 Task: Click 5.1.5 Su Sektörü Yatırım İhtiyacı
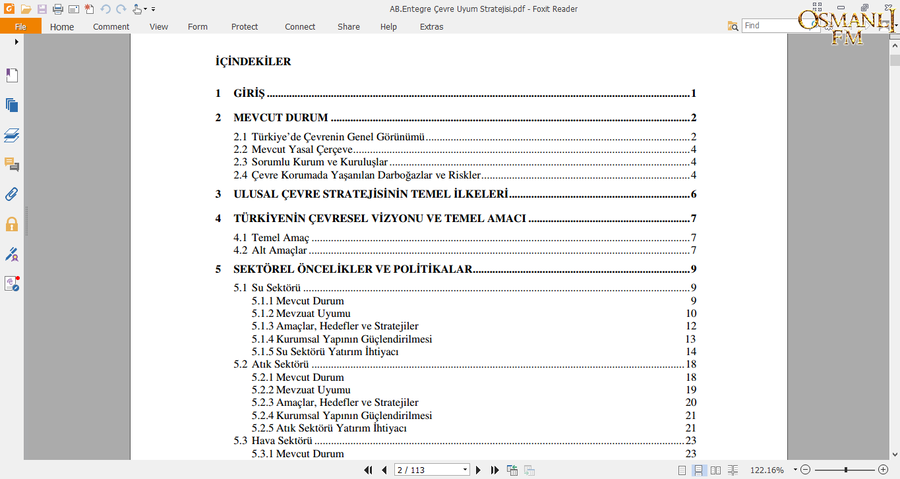(474, 352)
